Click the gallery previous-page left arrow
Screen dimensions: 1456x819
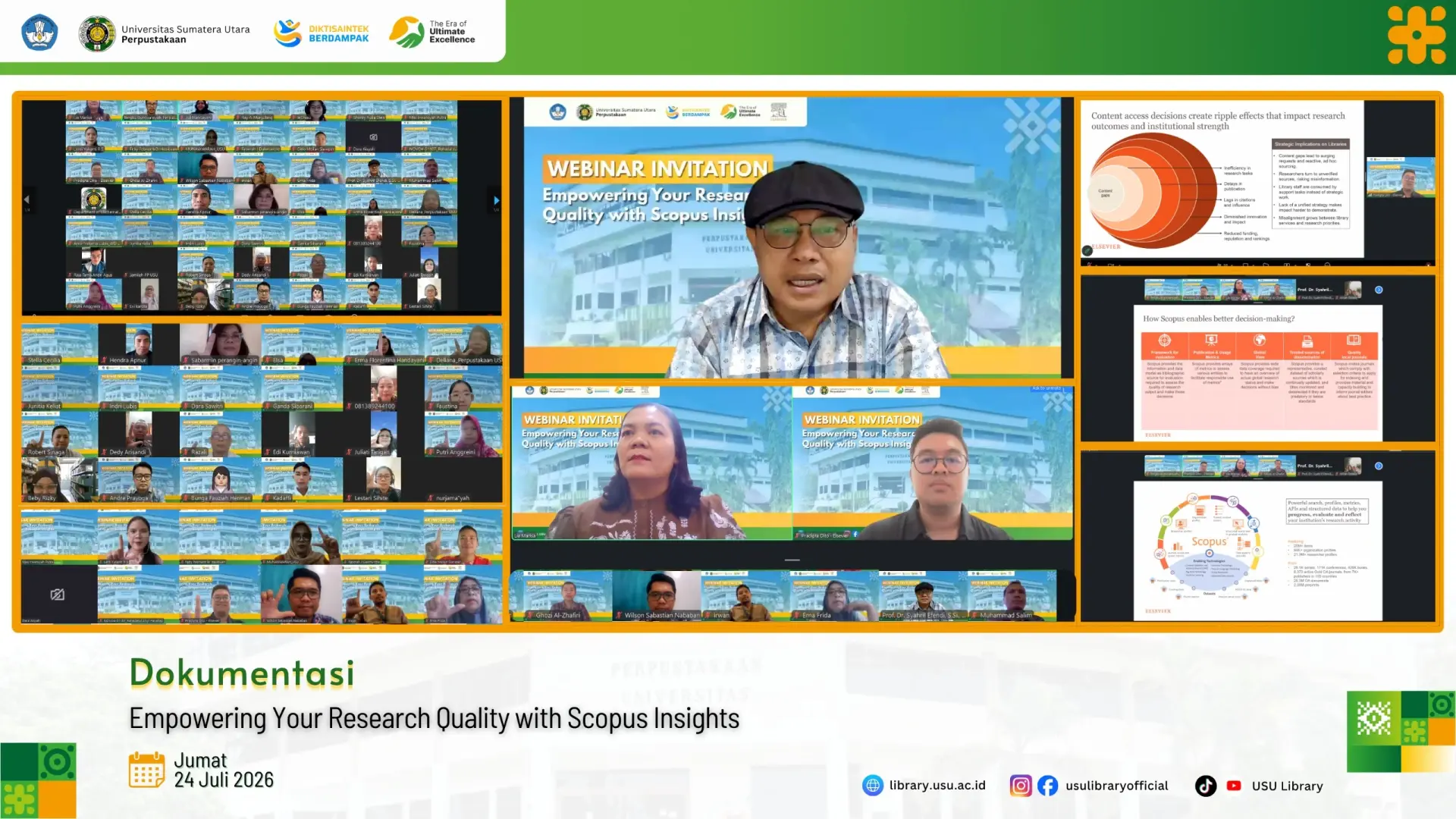pos(27,200)
